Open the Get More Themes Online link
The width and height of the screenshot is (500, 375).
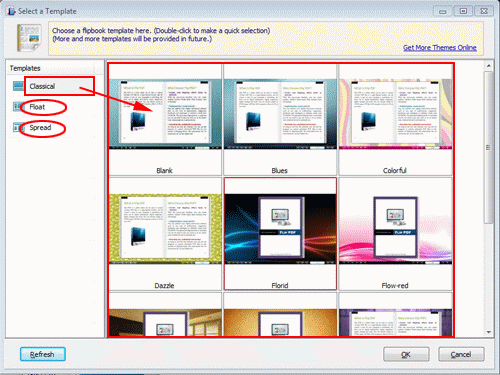(x=440, y=48)
